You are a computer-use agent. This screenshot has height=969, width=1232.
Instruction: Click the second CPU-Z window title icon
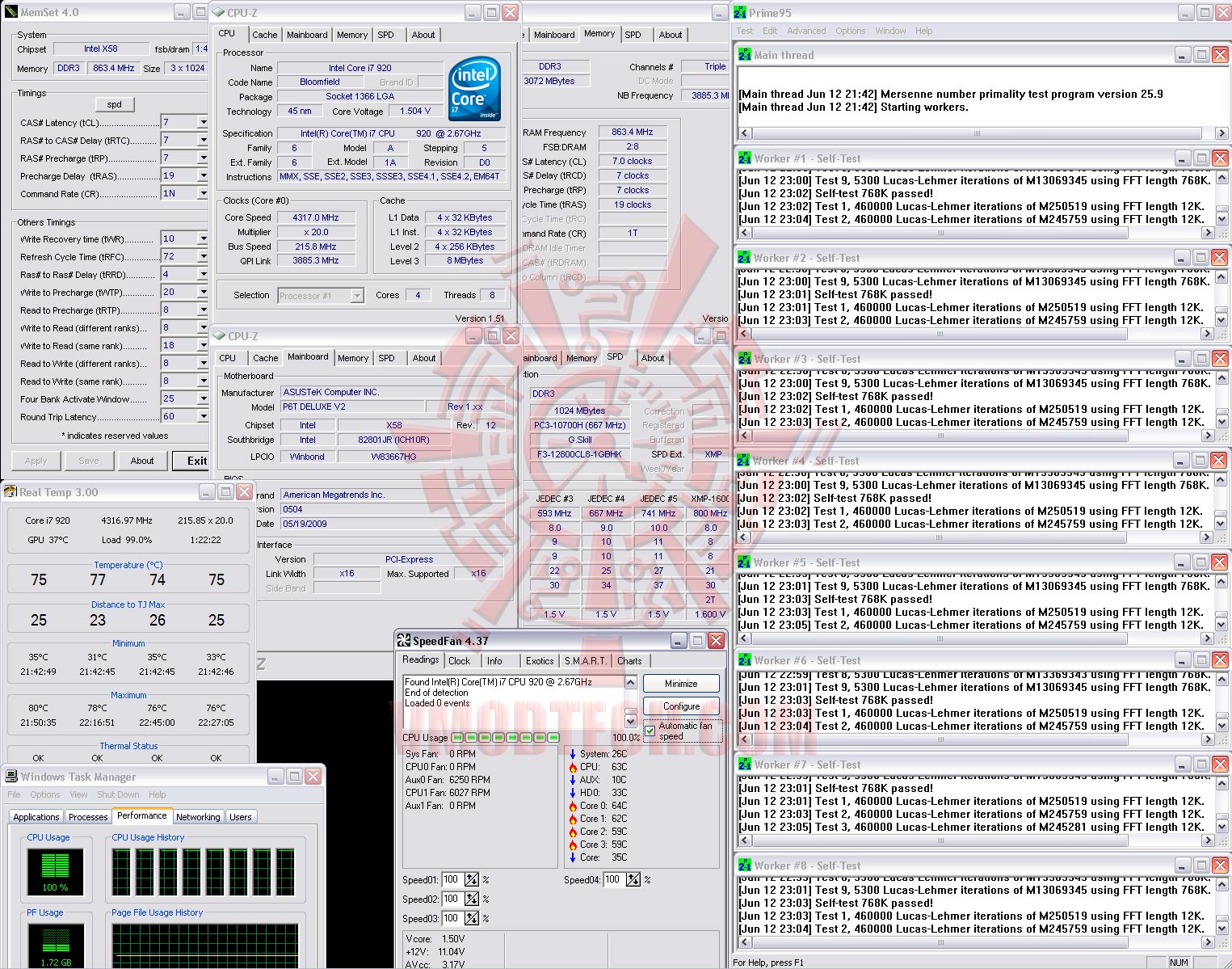pyautogui.click(x=219, y=336)
